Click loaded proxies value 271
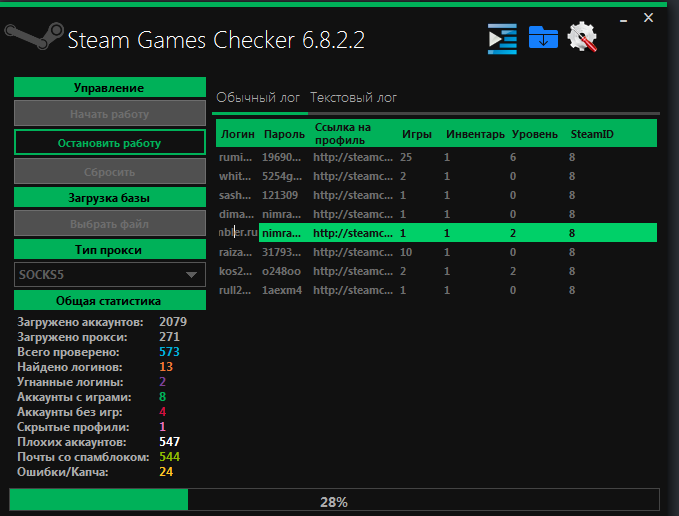The width and height of the screenshot is (679, 516). coord(169,337)
